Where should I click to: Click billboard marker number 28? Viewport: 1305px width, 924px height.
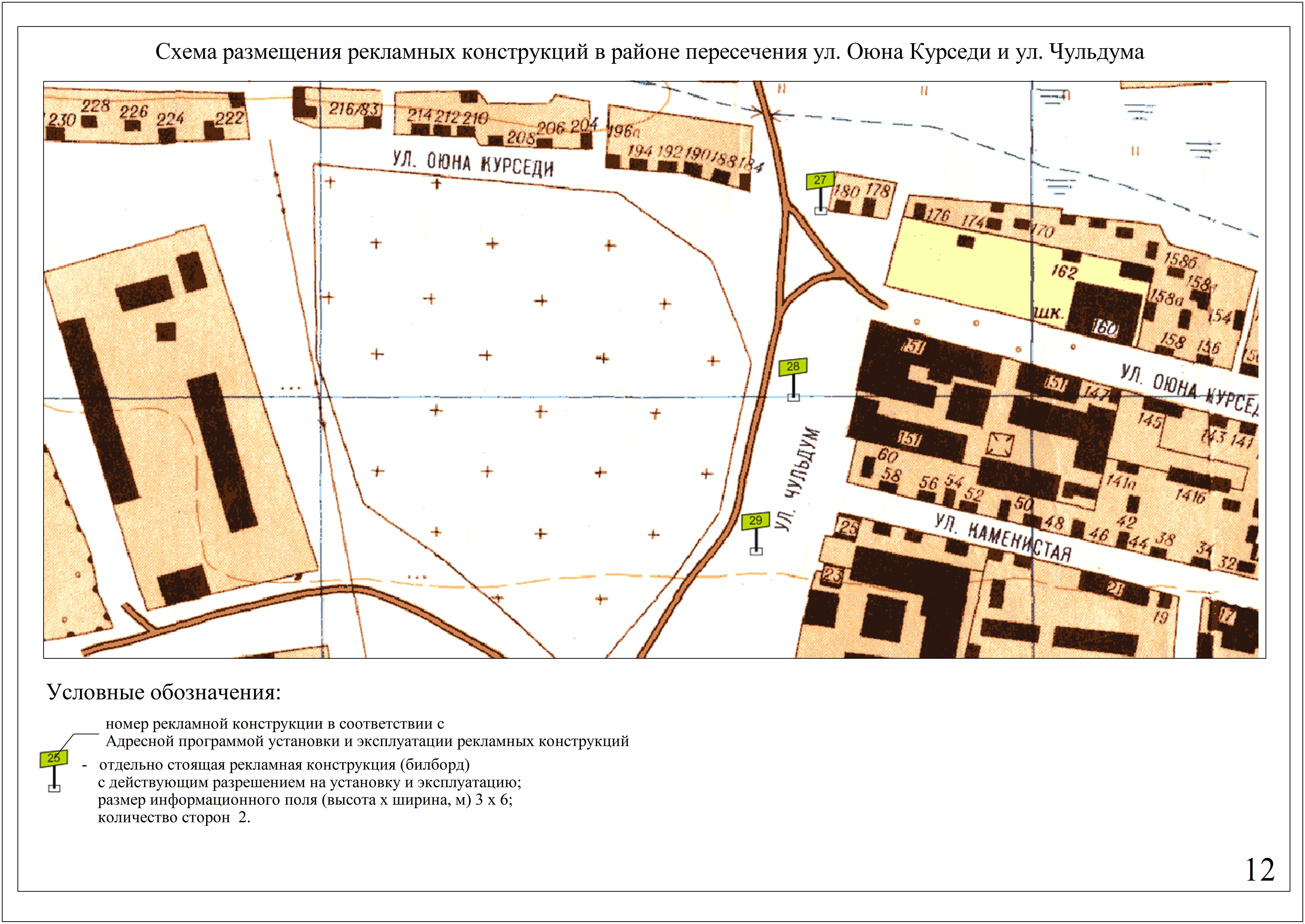click(x=793, y=379)
